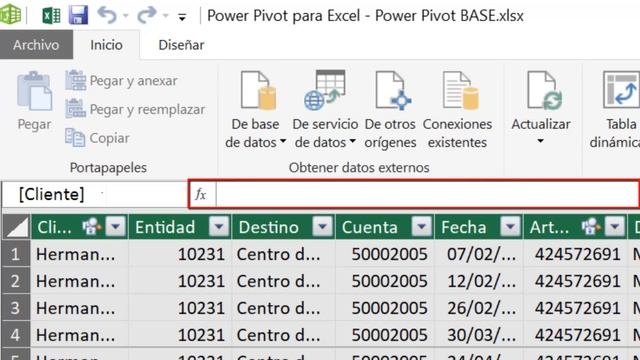Click Cuenta 50002005 in row 4

[x=384, y=335]
